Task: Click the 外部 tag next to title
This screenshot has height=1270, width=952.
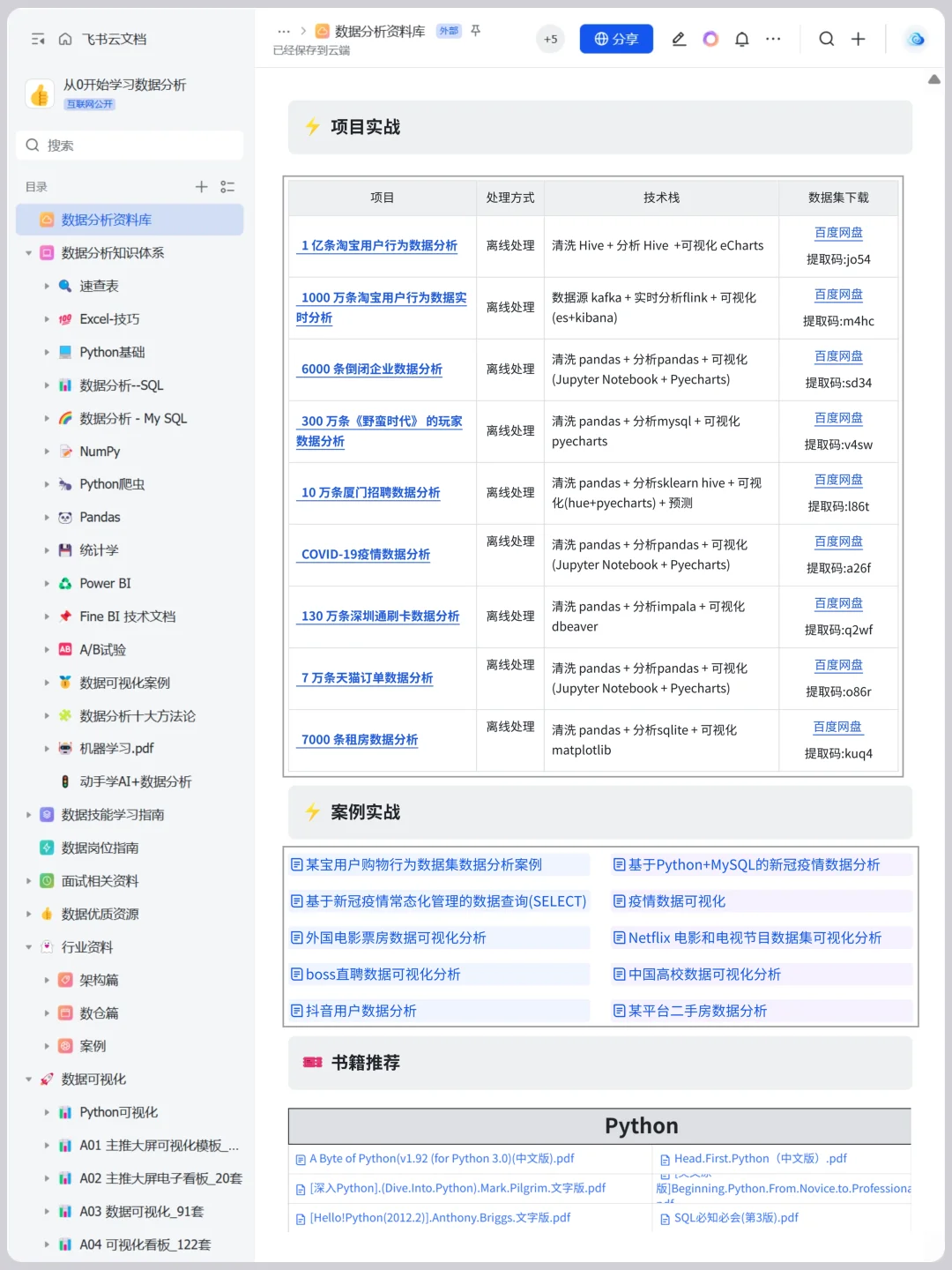Action: (x=450, y=31)
